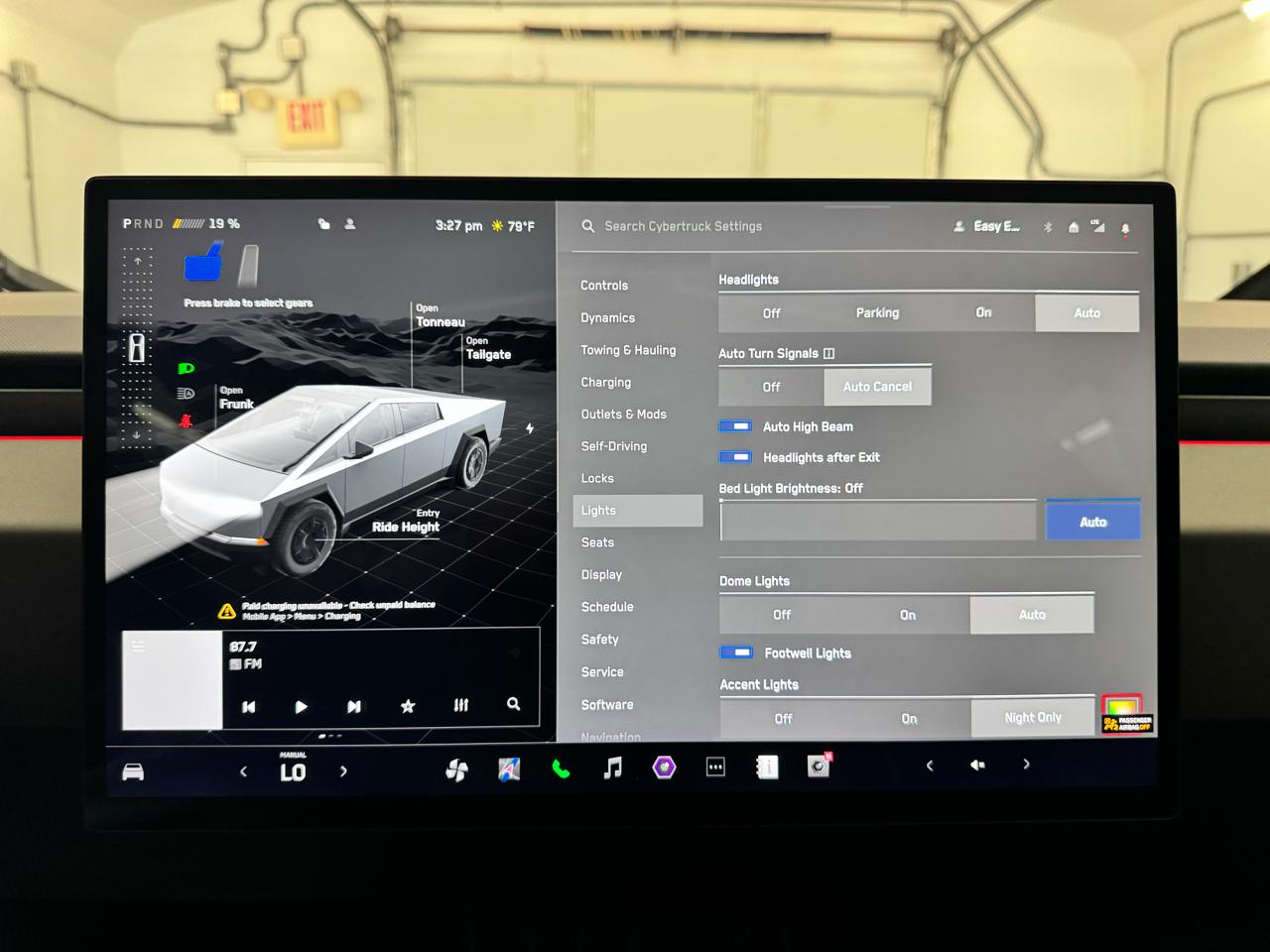Decrease volume with left chevron
Viewport: 1270px width, 952px height.
tap(930, 766)
